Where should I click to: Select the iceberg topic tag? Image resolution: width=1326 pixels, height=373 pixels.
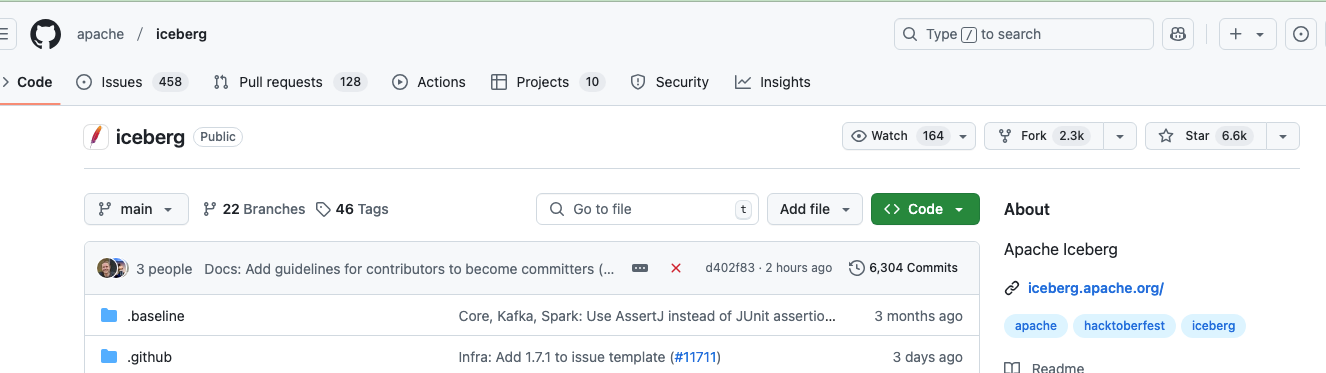tap(1214, 326)
